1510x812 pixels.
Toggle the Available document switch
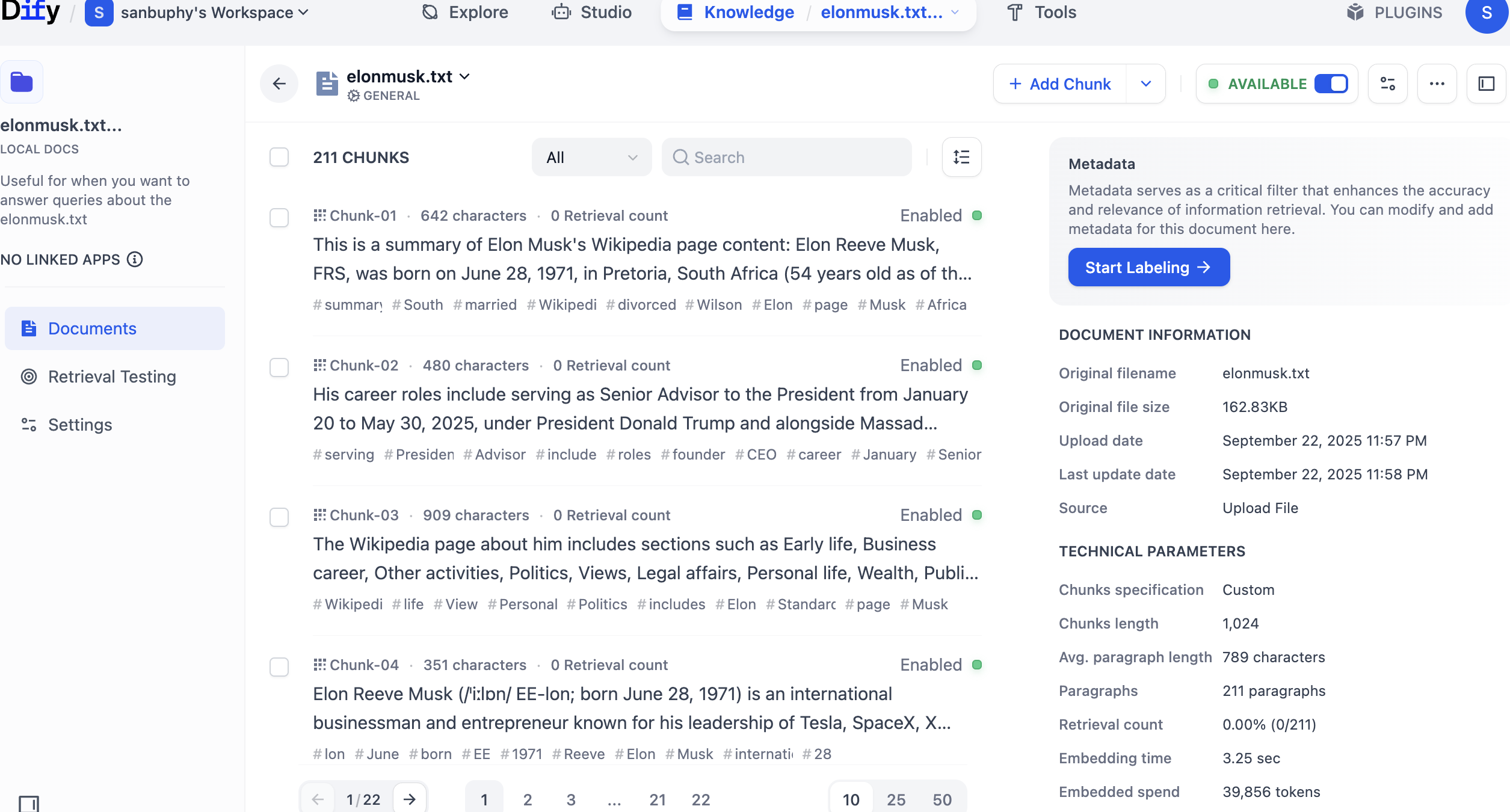click(1331, 84)
